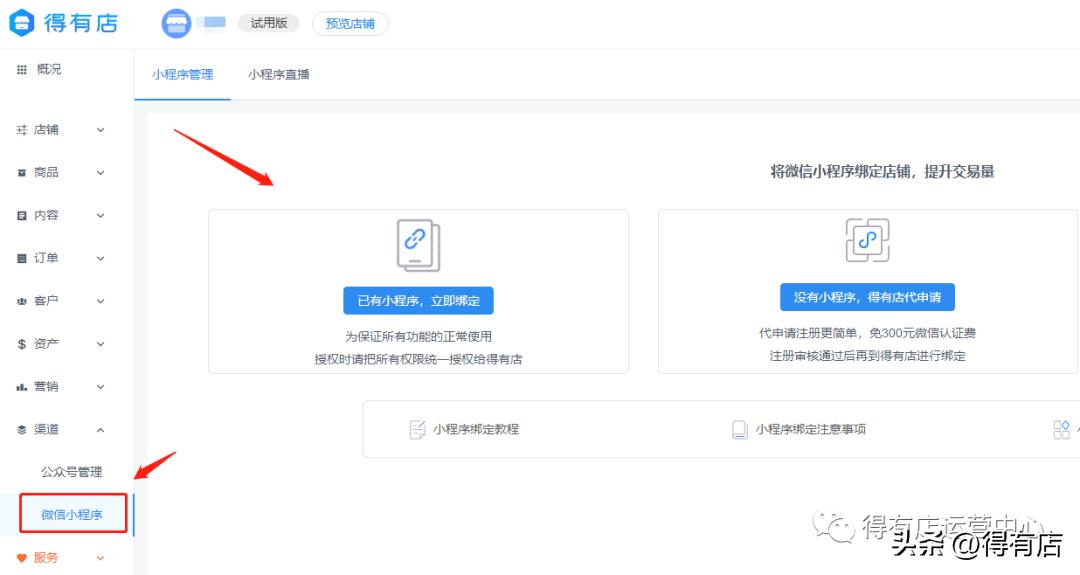Click the cut-off grid icon in the help bar
The width and height of the screenshot is (1080, 575).
(1061, 430)
